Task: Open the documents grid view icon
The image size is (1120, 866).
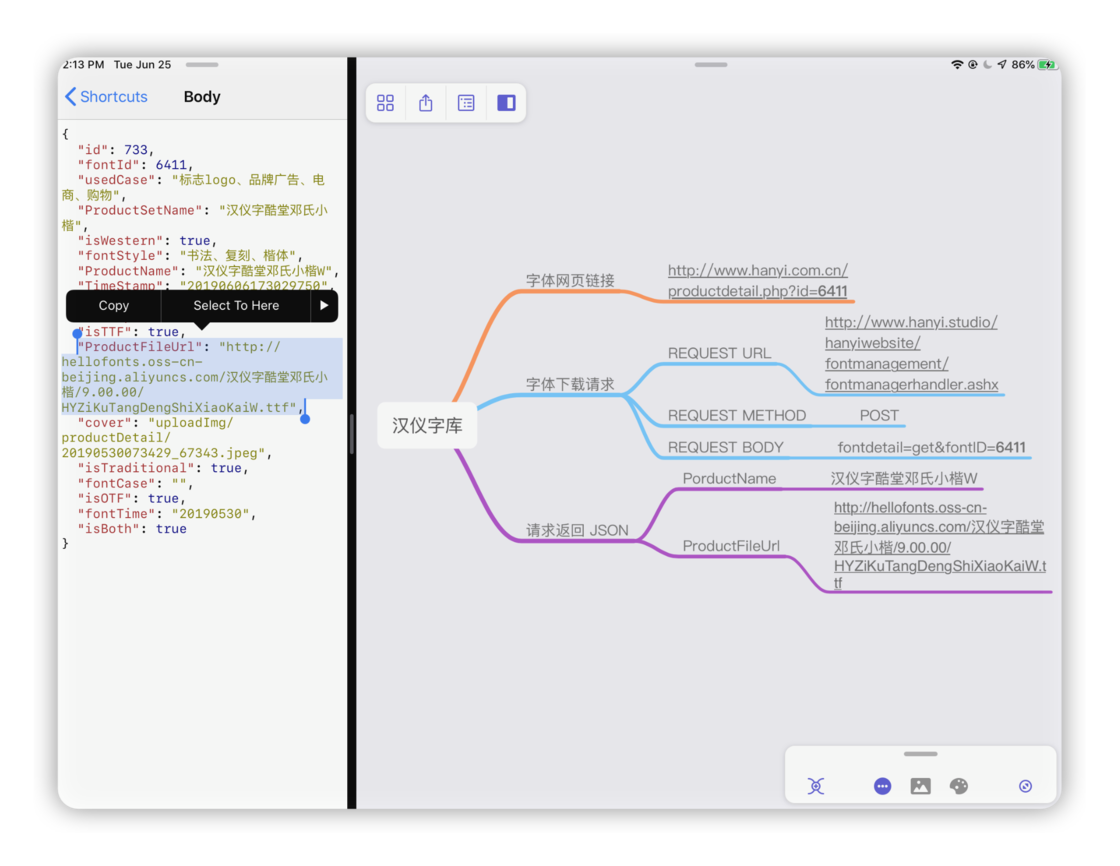Action: [385, 103]
